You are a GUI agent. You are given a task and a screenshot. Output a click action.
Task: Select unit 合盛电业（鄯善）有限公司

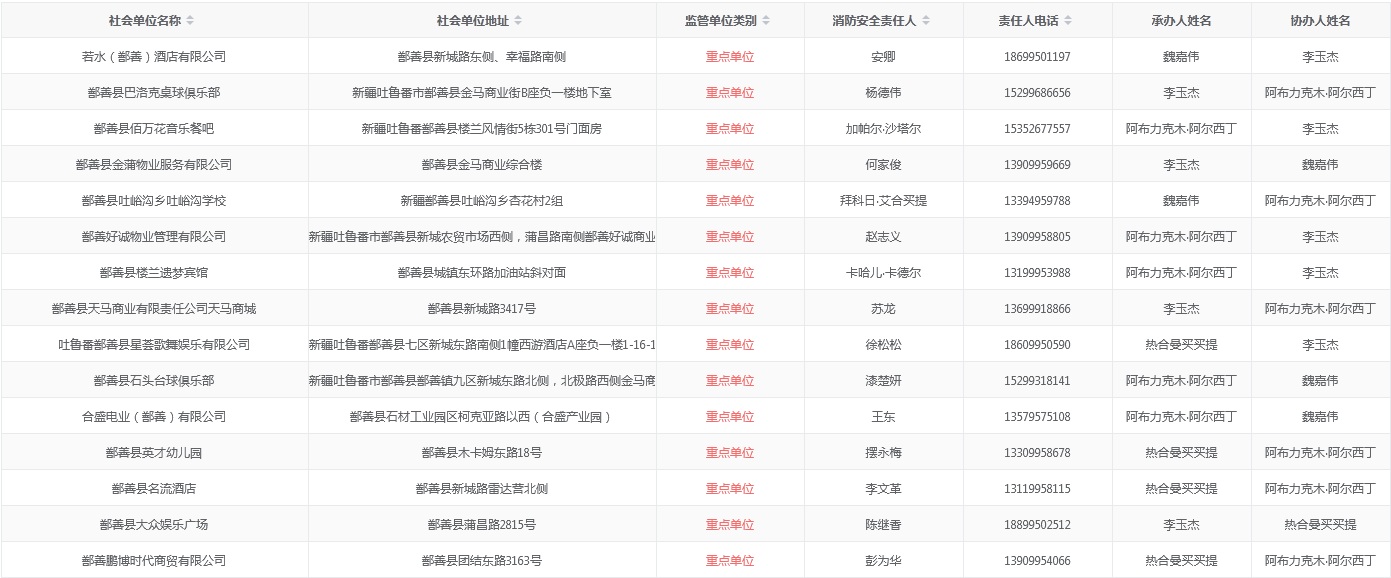(x=154, y=417)
